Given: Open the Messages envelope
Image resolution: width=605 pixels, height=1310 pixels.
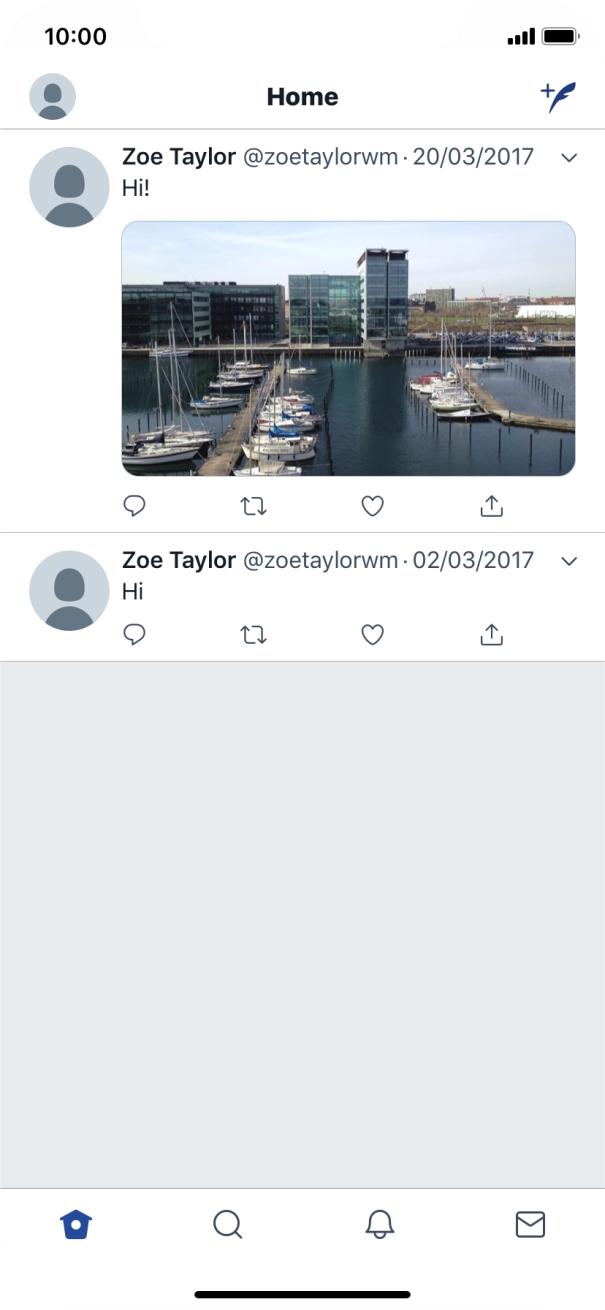Looking at the screenshot, I should (x=529, y=1223).
